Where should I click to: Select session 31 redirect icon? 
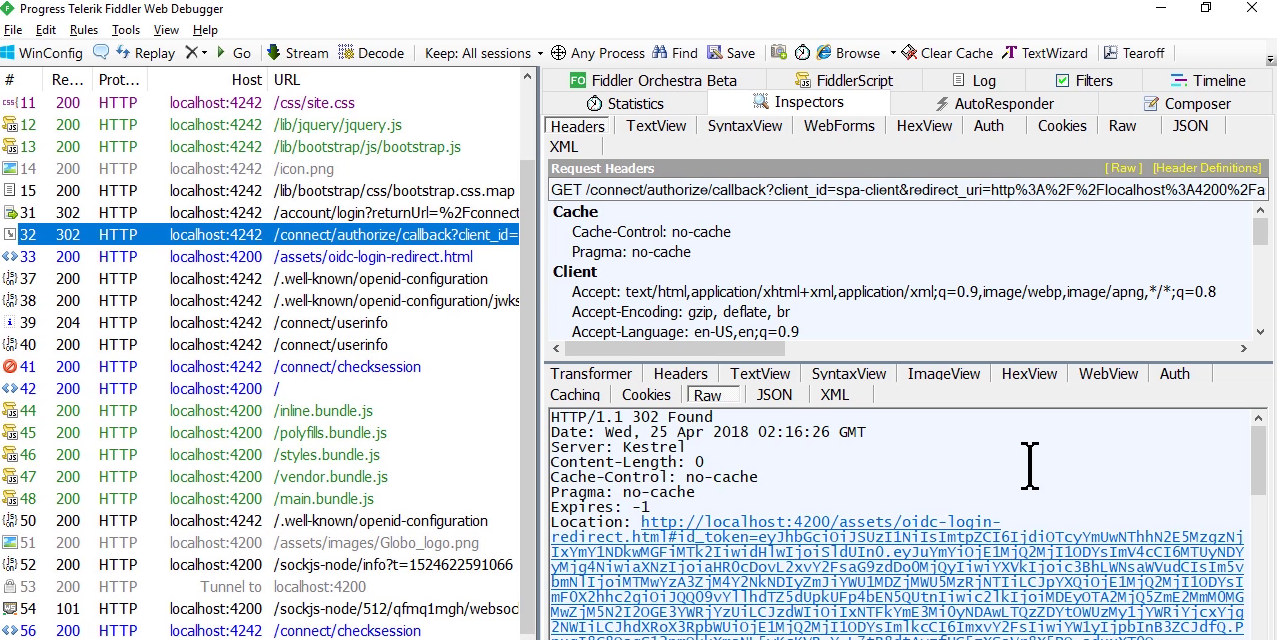click(x=10, y=212)
